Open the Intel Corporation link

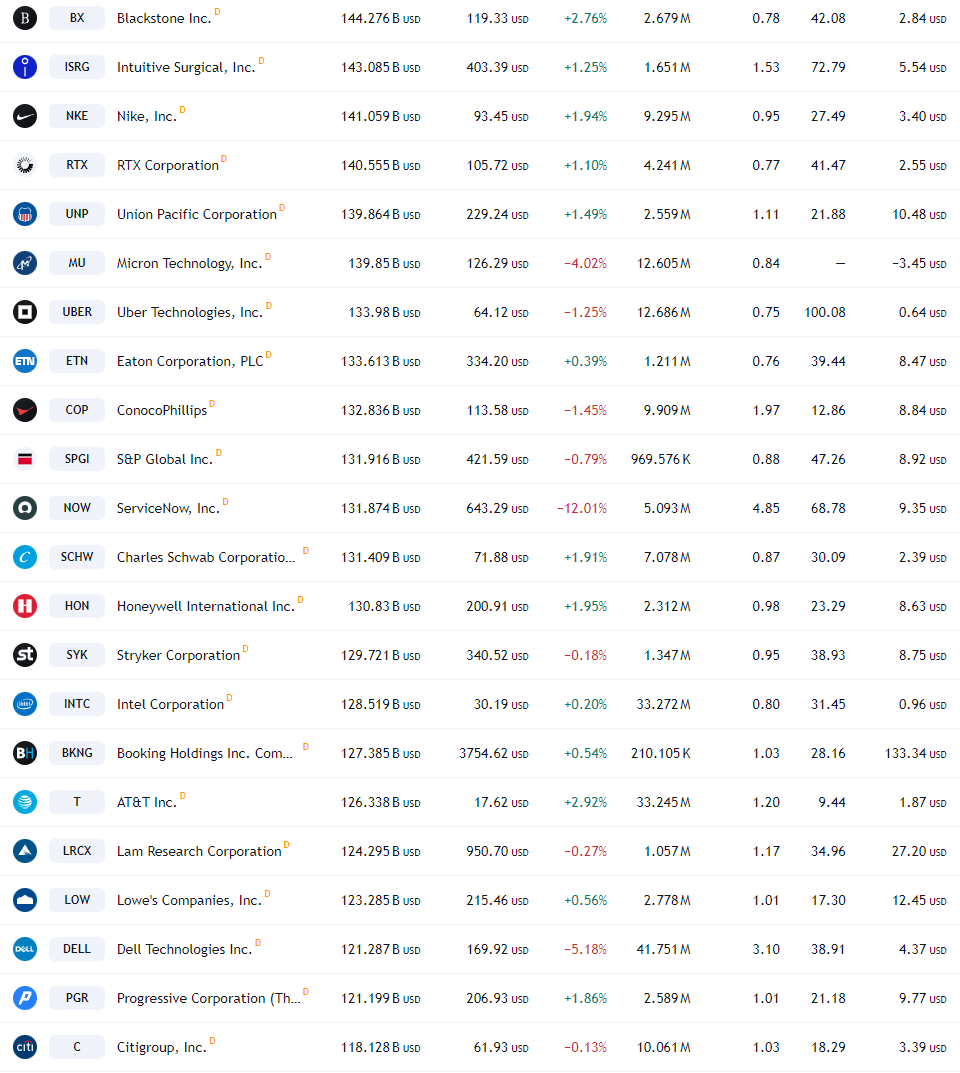pos(170,704)
